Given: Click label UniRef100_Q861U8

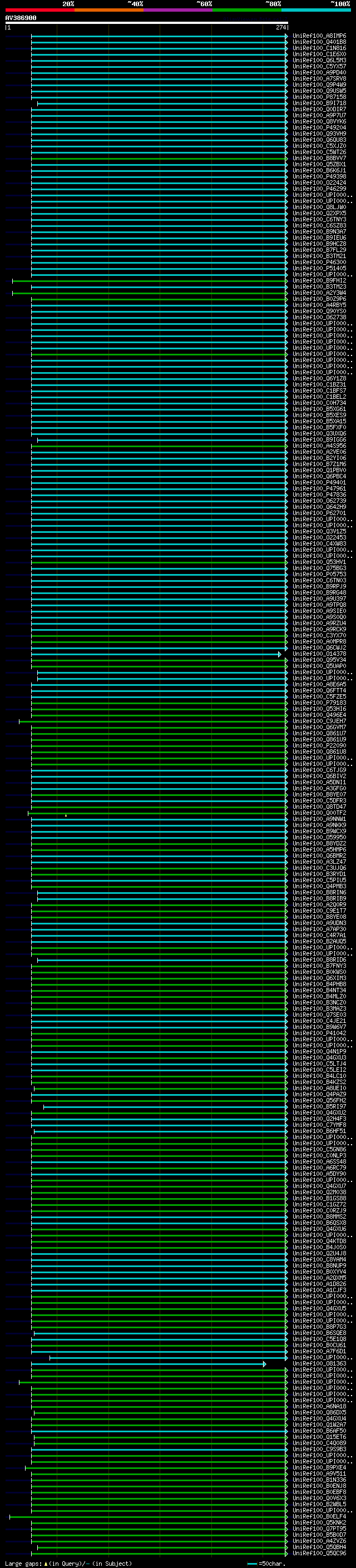Looking at the screenshot, I should point(319,752).
